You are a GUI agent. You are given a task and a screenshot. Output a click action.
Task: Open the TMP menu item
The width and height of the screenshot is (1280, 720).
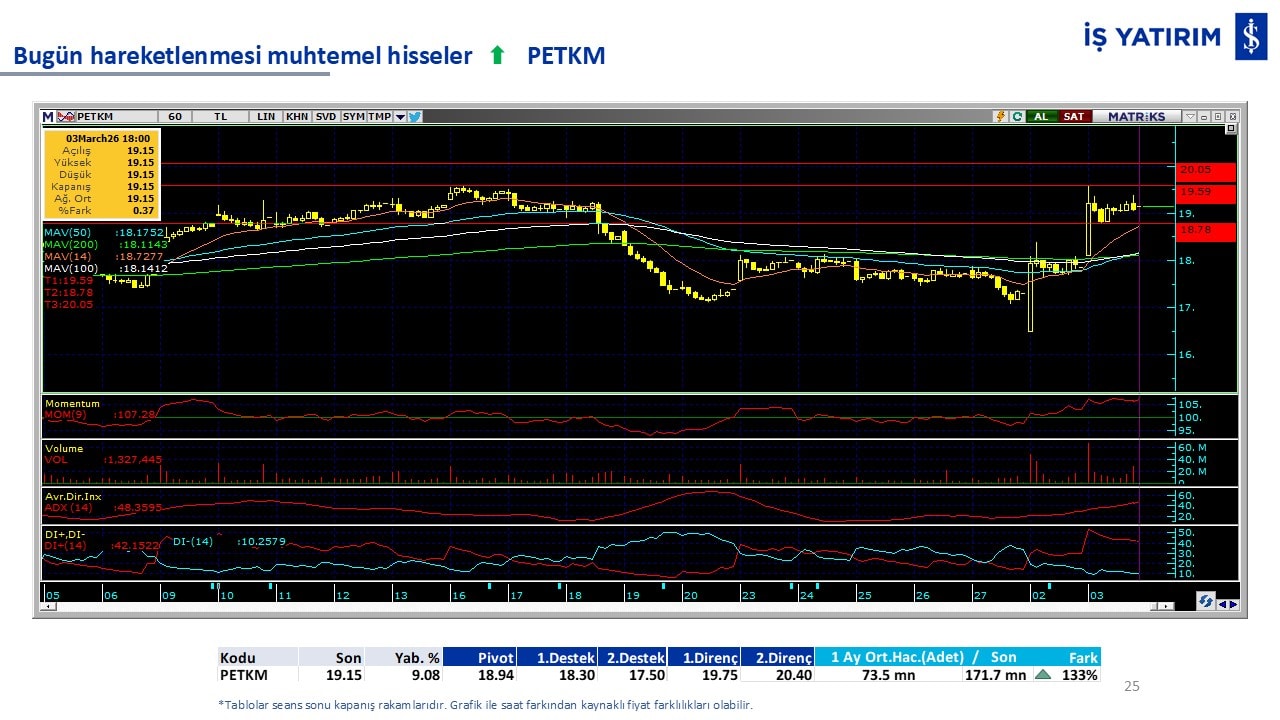tap(379, 116)
